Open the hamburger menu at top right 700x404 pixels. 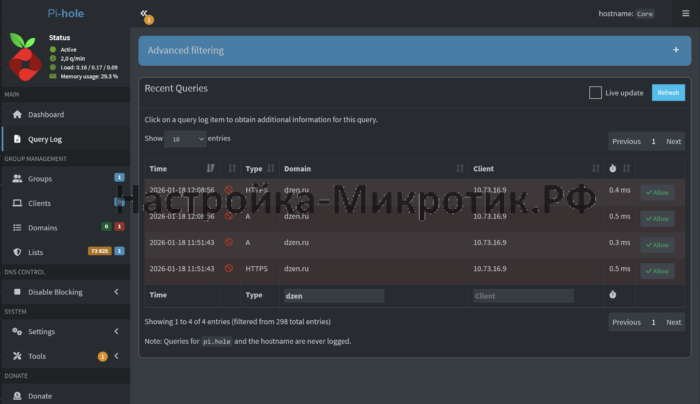click(686, 13)
